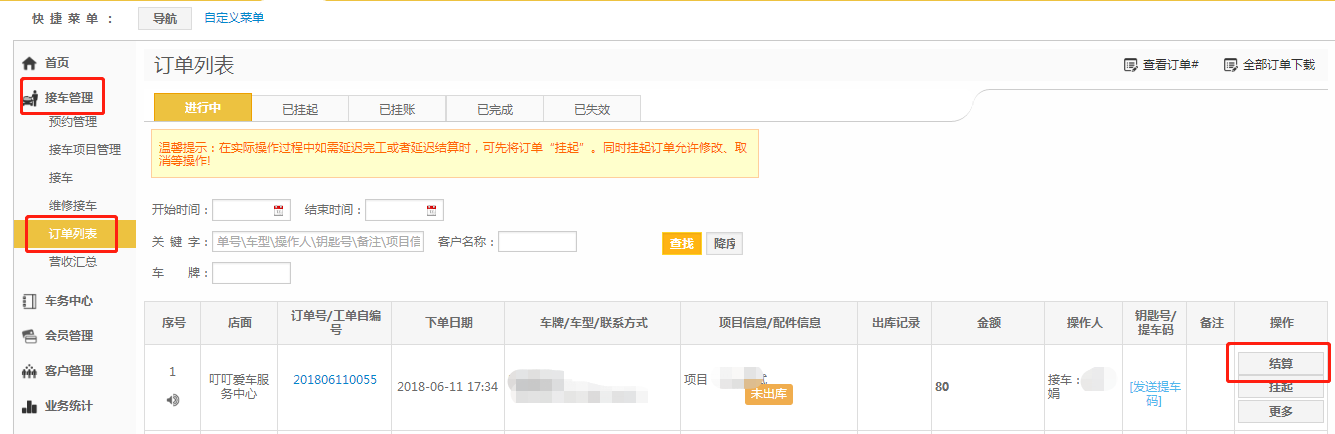
Task: Open calendar icon in 开始时间 field
Action: 278,210
